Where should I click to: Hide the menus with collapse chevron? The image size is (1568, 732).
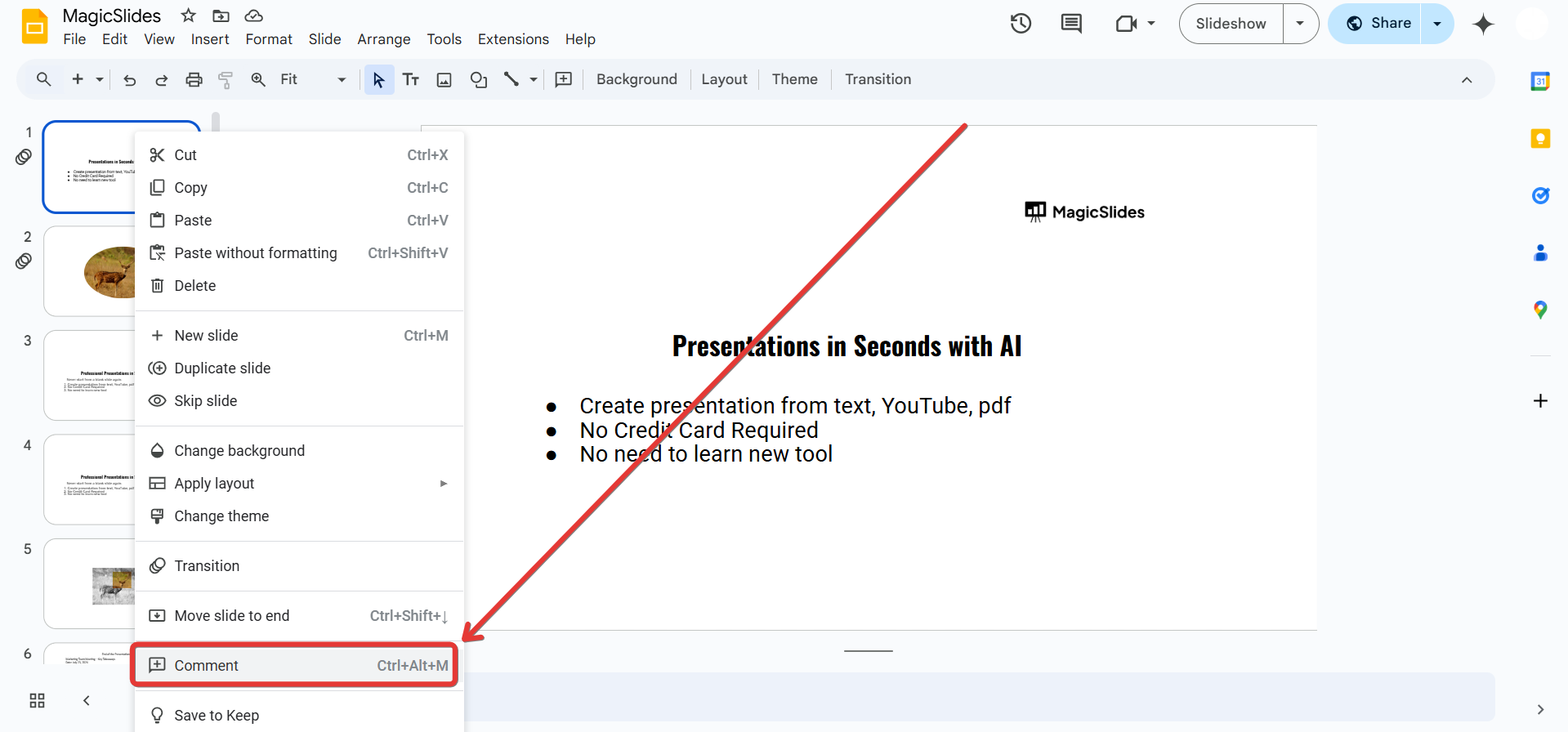[1467, 80]
